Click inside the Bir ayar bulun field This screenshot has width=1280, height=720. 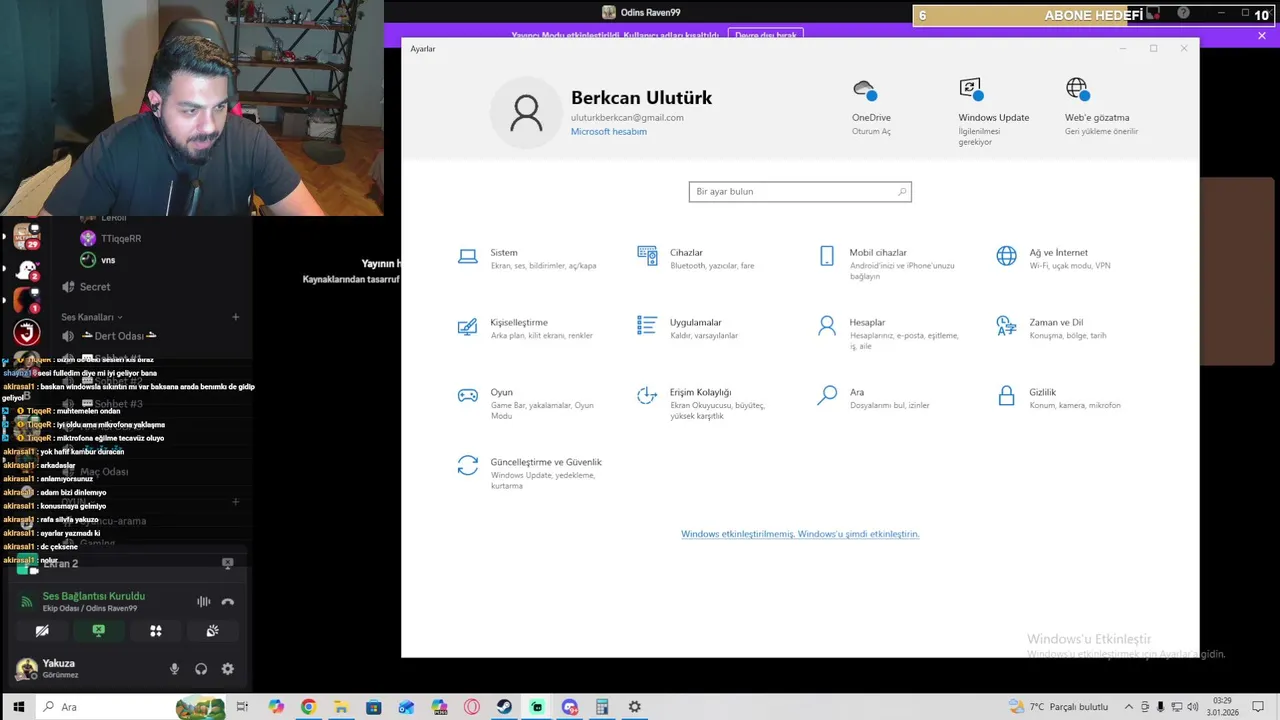click(800, 191)
